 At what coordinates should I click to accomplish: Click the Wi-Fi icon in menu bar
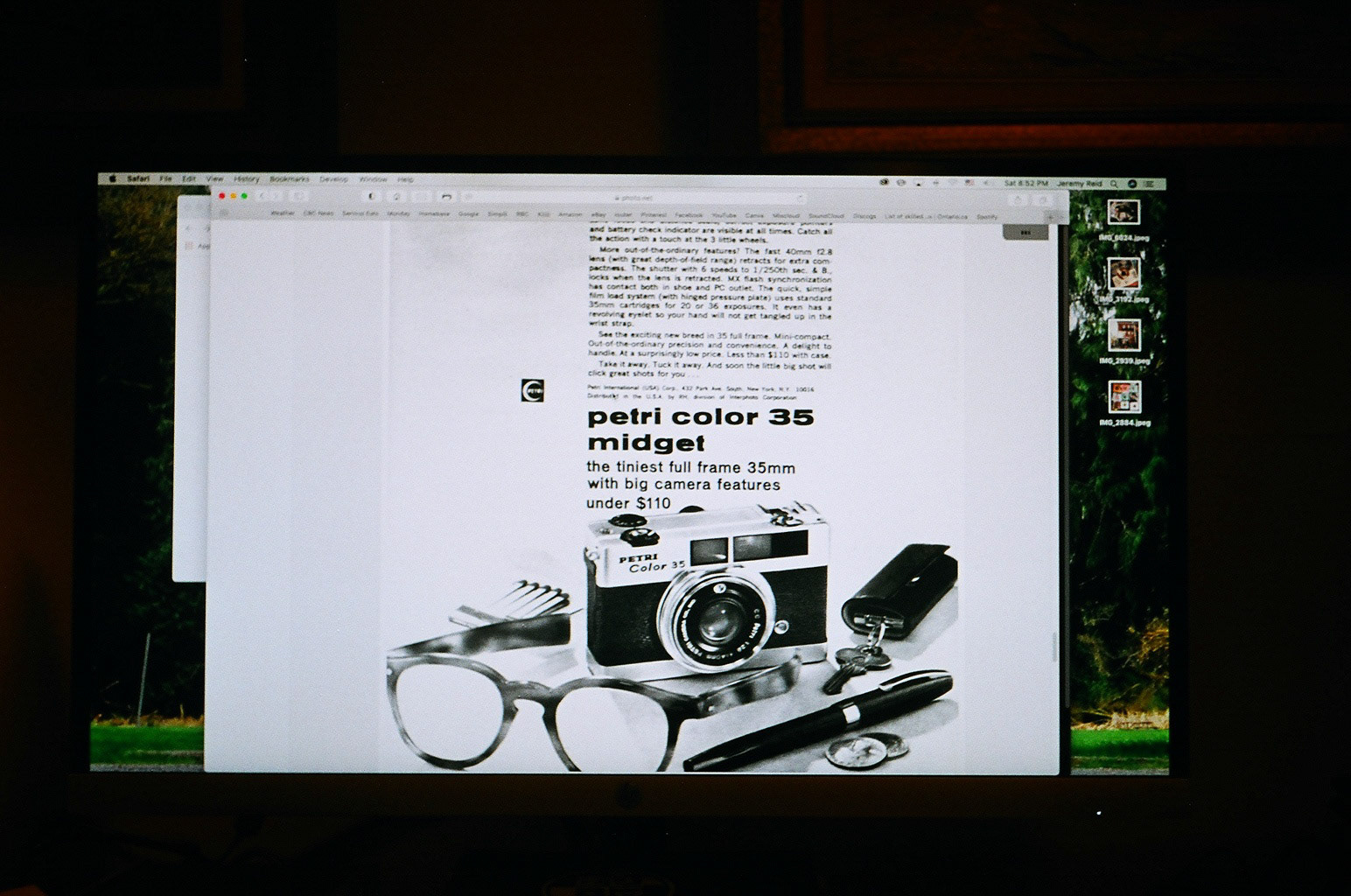952,183
